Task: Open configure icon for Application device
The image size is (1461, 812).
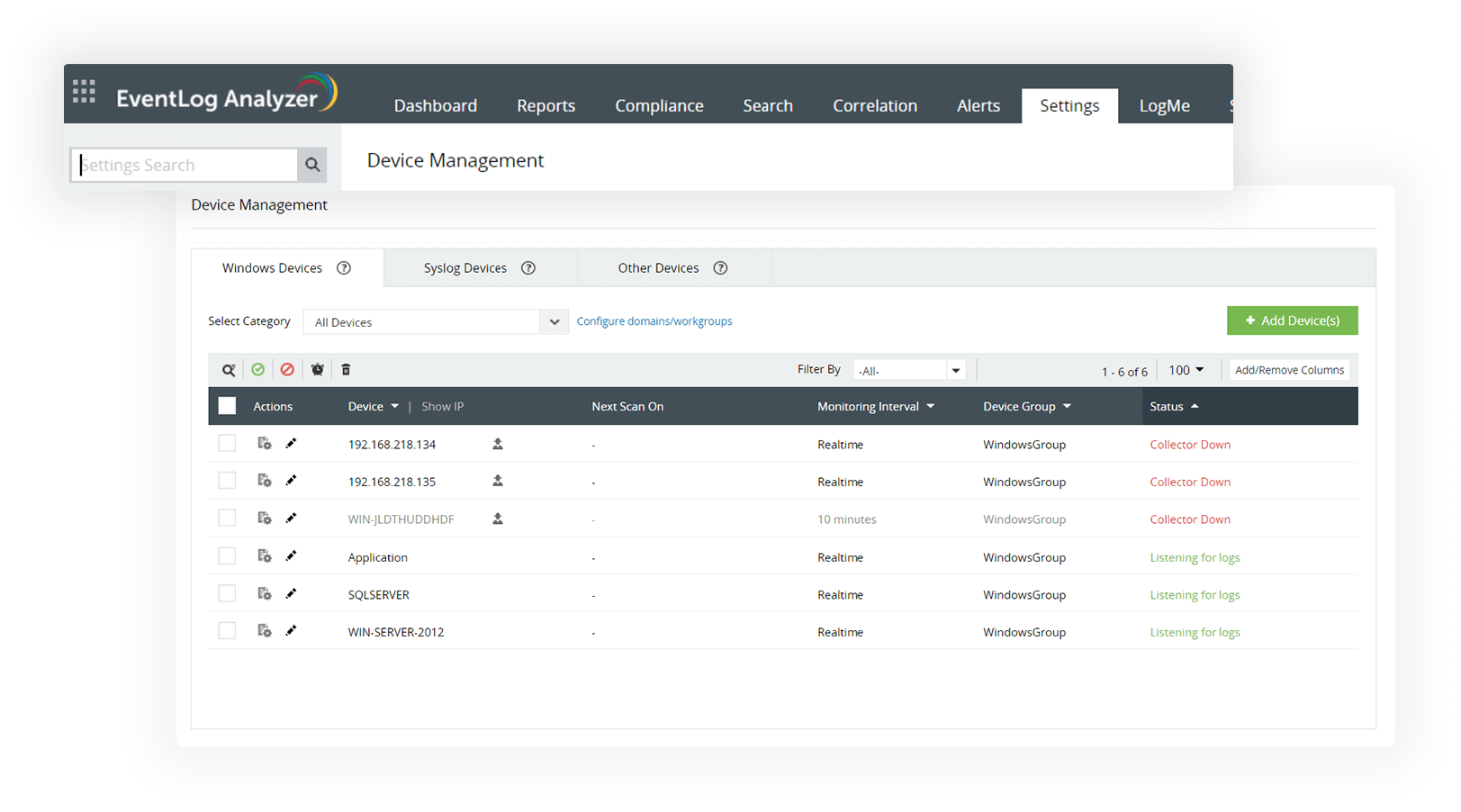Action: pyautogui.click(x=265, y=556)
